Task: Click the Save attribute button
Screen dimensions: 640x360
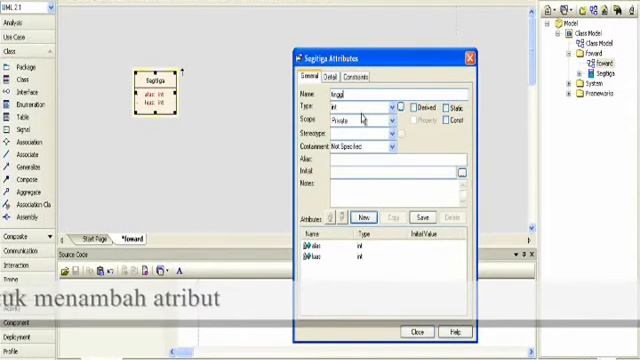Action: [423, 218]
